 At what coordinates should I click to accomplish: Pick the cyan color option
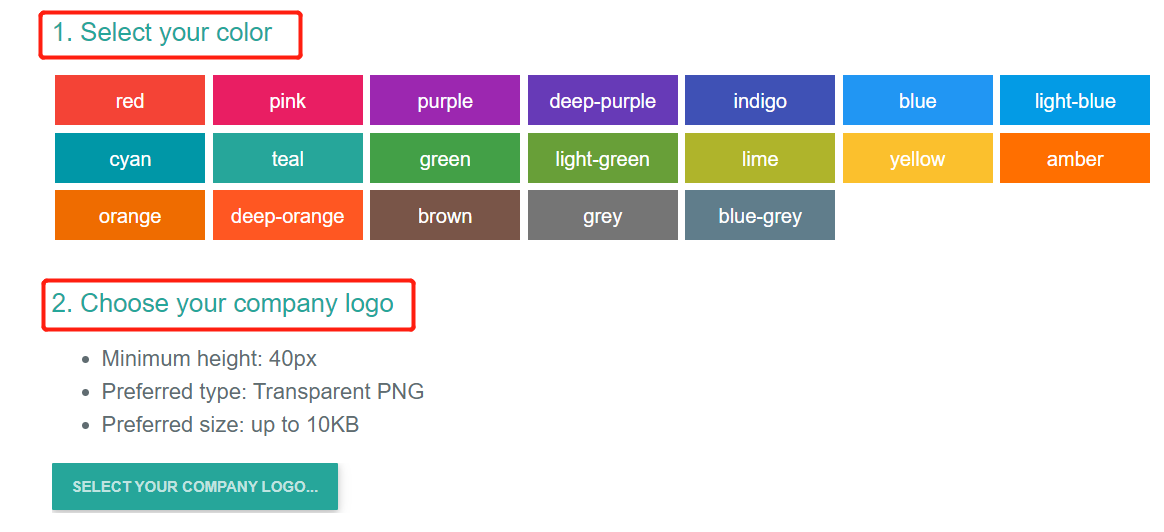coord(130,158)
